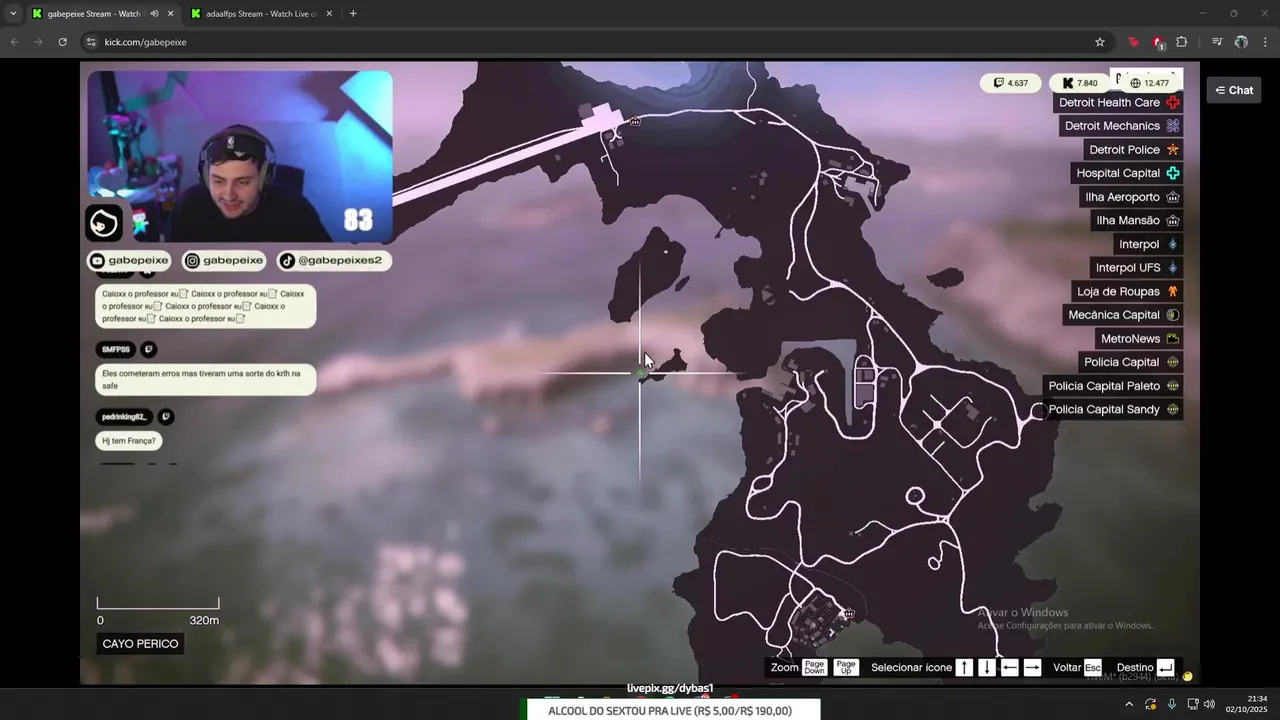This screenshot has width=1280, height=720.
Task: Click the left arrow key icon
Action: [1010, 667]
